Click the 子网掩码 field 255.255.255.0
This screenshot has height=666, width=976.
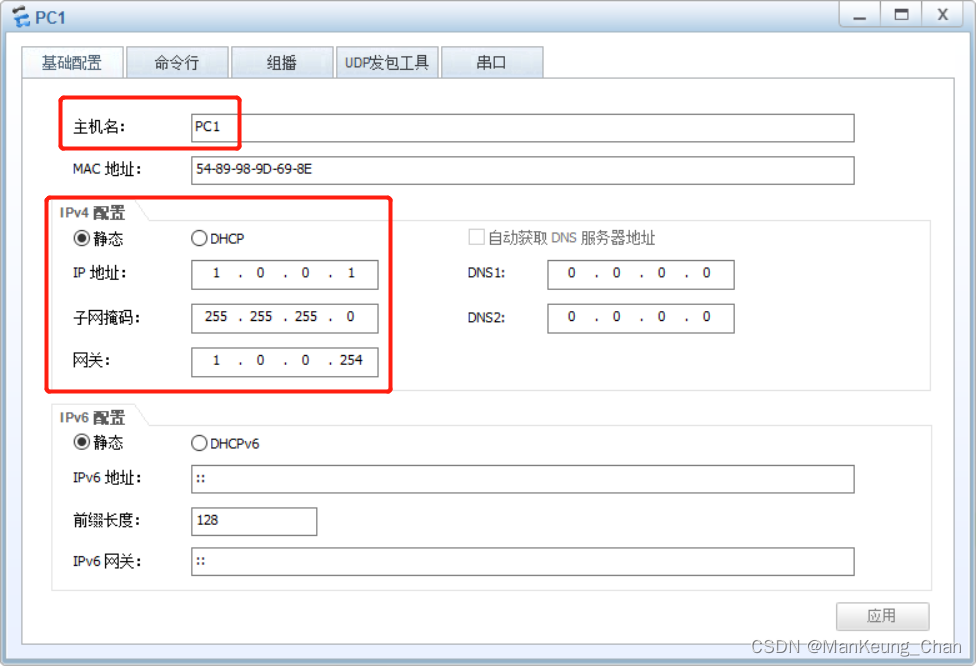284,318
